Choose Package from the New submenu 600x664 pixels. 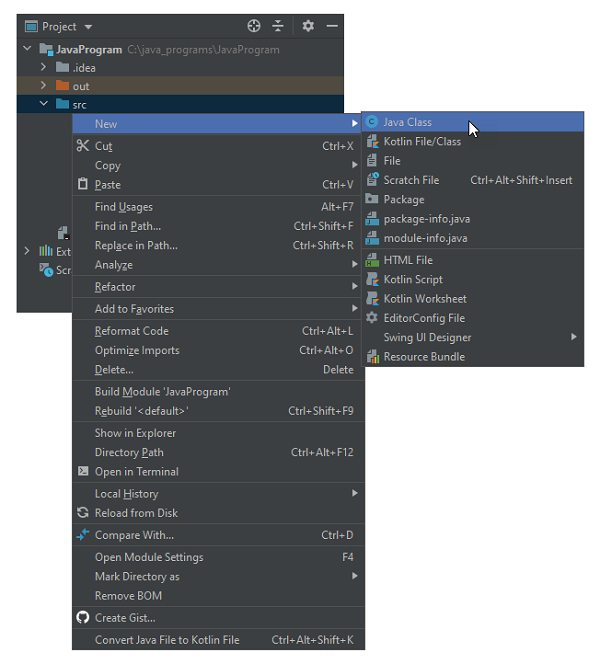coord(404,199)
